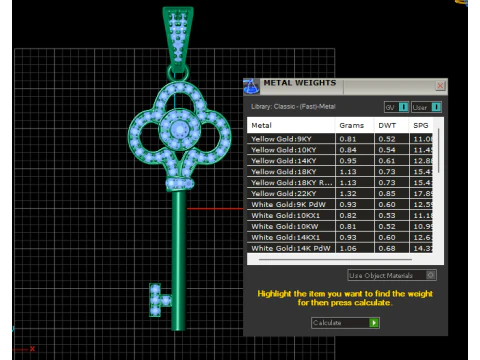The image size is (480, 360).
Task: Toggle the GV library switch
Action: coord(396,107)
